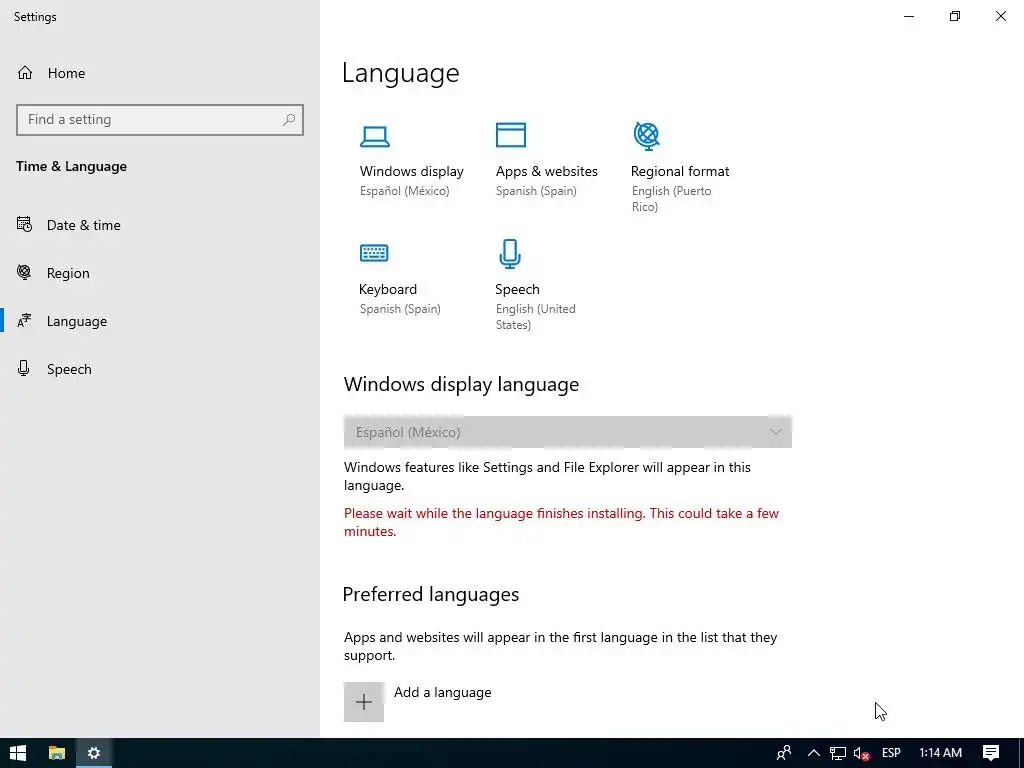Image resolution: width=1024 pixels, height=768 pixels.
Task: Click the Time & Language heading
Action: pos(72,167)
